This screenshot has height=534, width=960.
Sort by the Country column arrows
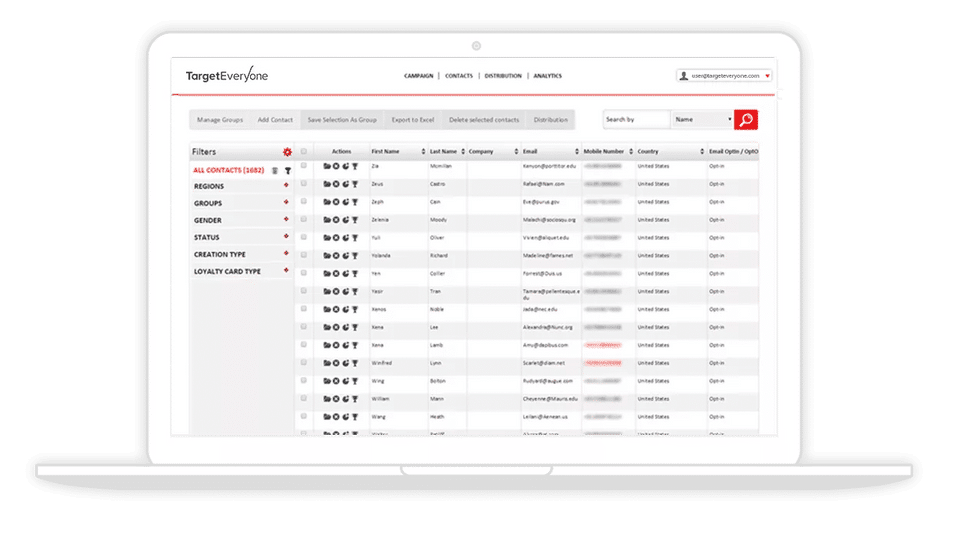pos(702,151)
